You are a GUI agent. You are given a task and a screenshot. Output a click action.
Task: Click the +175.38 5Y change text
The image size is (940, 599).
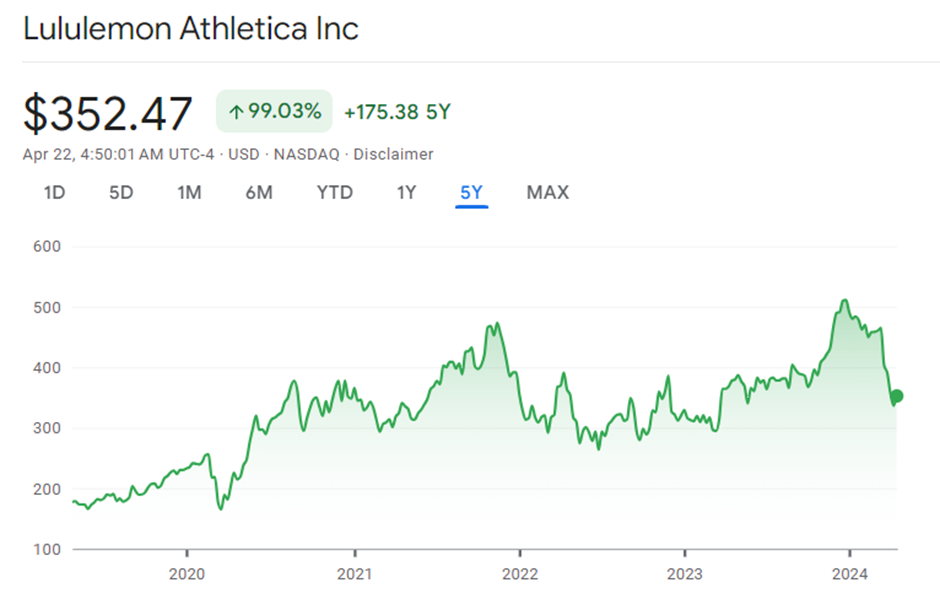pyautogui.click(x=397, y=112)
